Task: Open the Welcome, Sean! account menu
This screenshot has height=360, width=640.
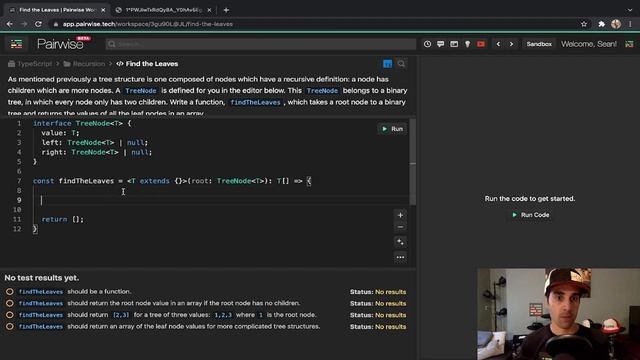Action: [589, 44]
